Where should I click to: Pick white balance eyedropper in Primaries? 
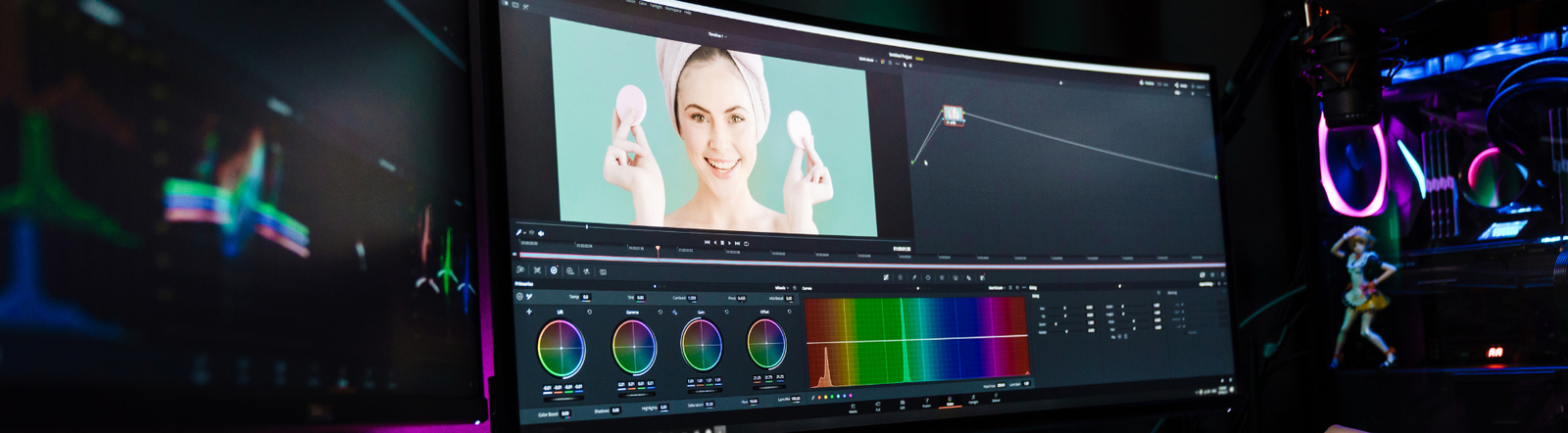coord(529,296)
